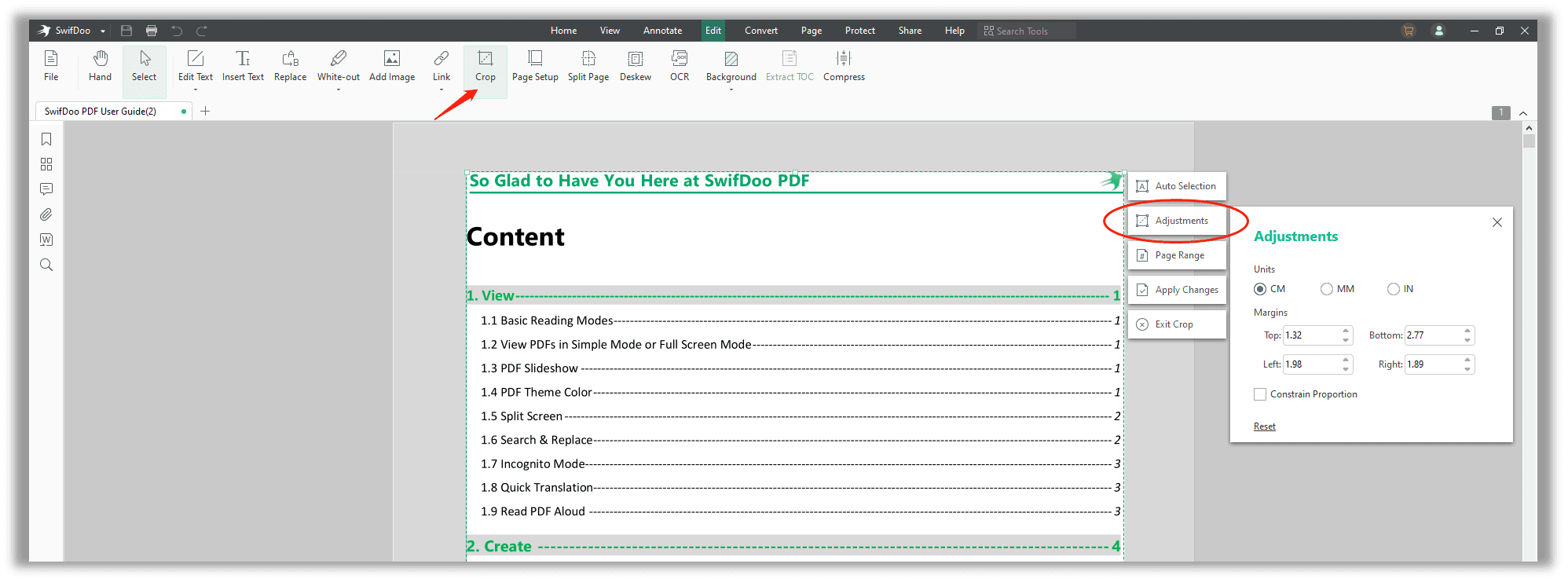Expand the Edit Text dropdown arrow
This screenshot has width=1568, height=582.
(196, 90)
